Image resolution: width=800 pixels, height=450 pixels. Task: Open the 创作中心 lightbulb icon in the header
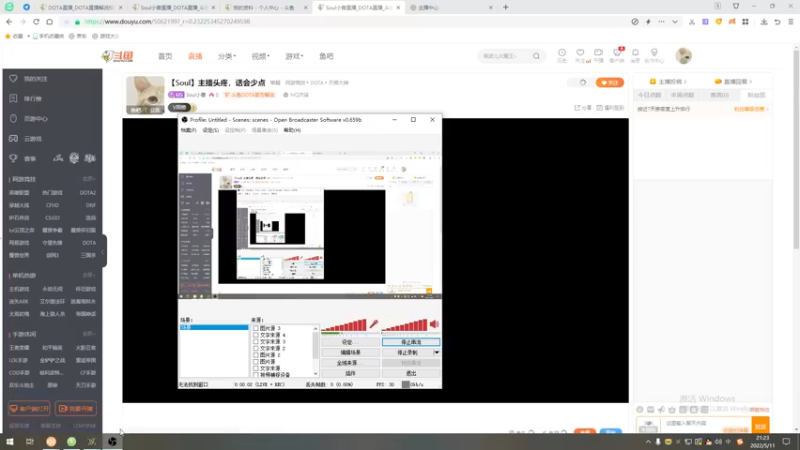pyautogui.click(x=654, y=53)
